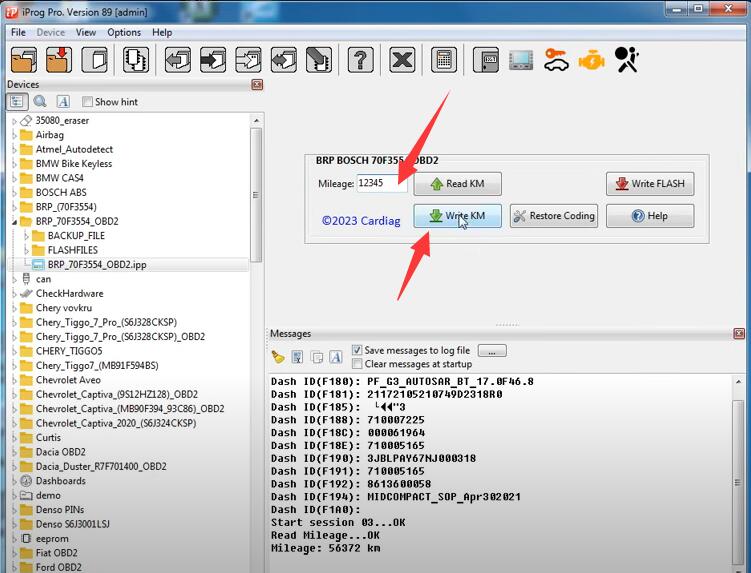Click the New document toolbar icon
This screenshot has width=751, height=573.
[94, 60]
